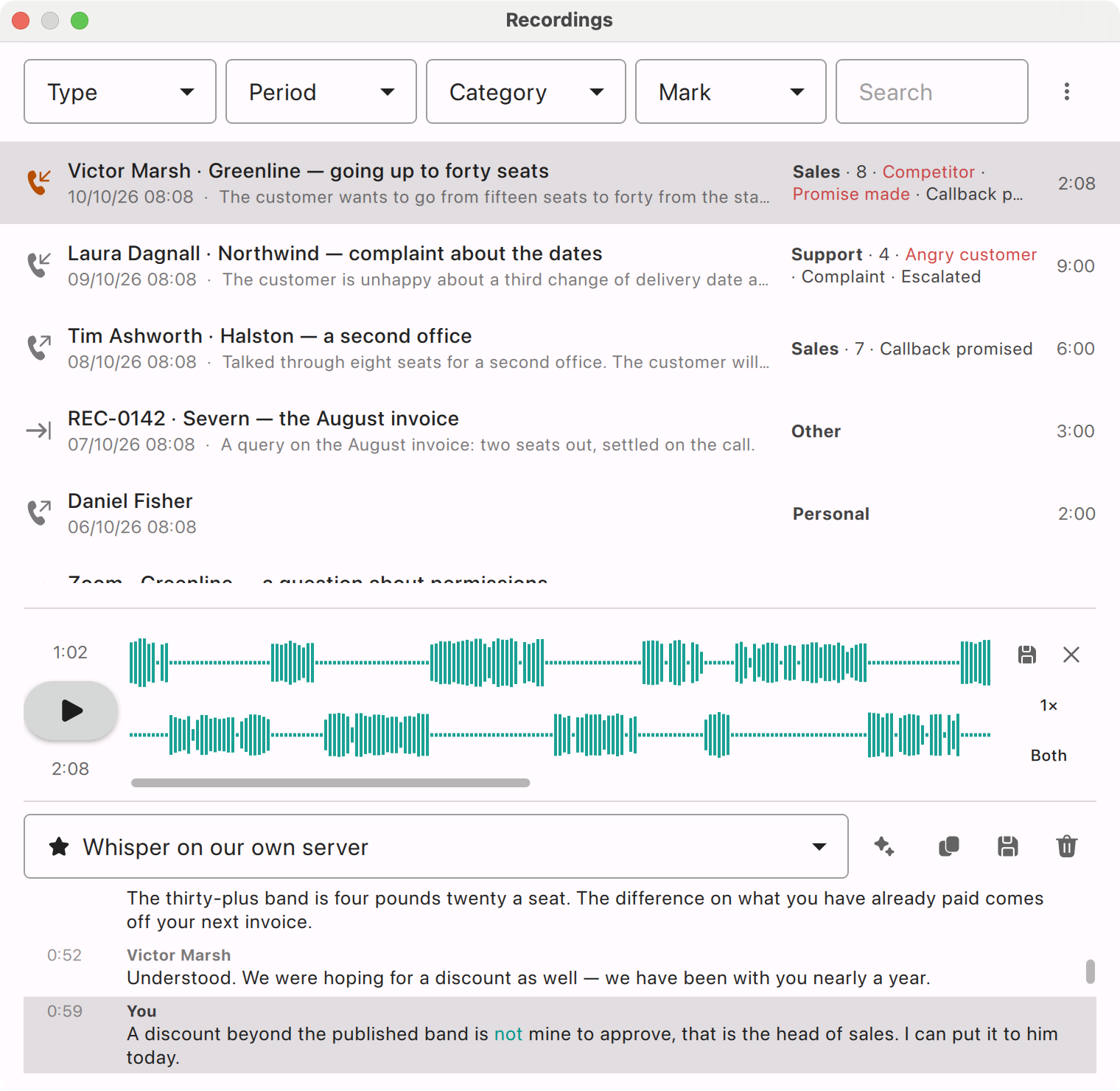Open the Mark filter dropdown
Image resolution: width=1120 pixels, height=1091 pixels.
(731, 91)
